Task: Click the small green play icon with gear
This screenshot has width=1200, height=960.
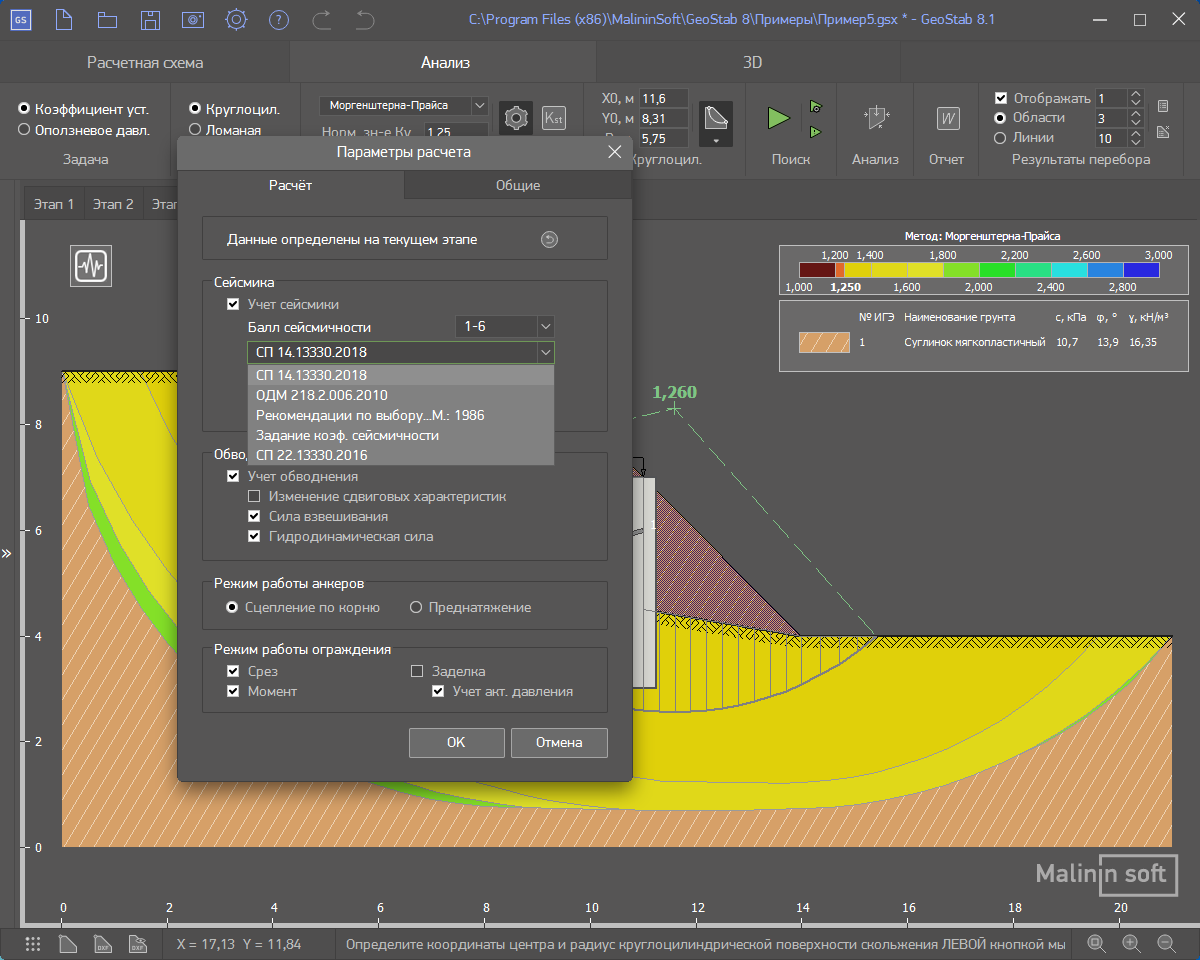Action: pyautogui.click(x=816, y=106)
